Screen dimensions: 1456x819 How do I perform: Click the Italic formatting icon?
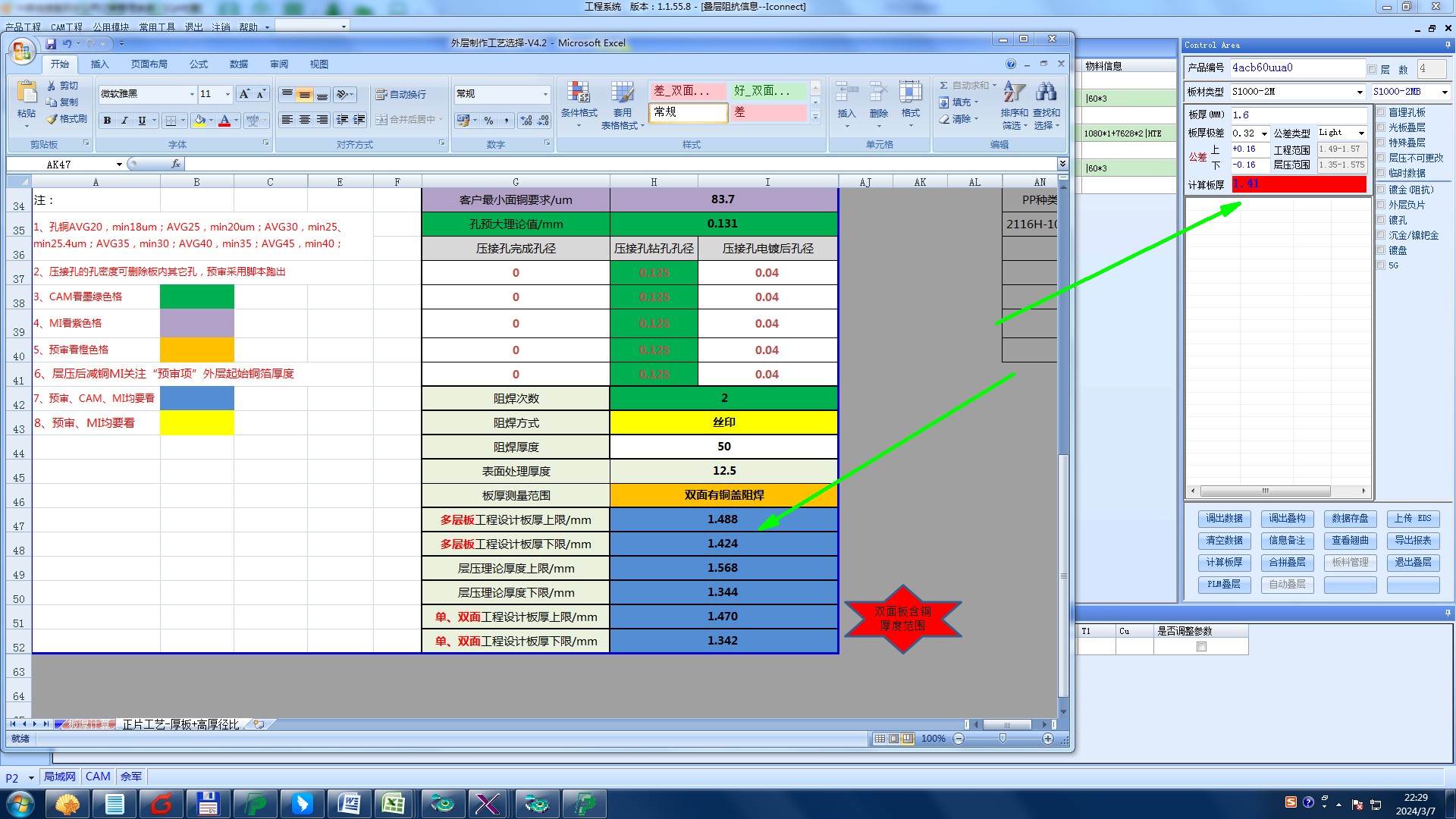pos(124,121)
